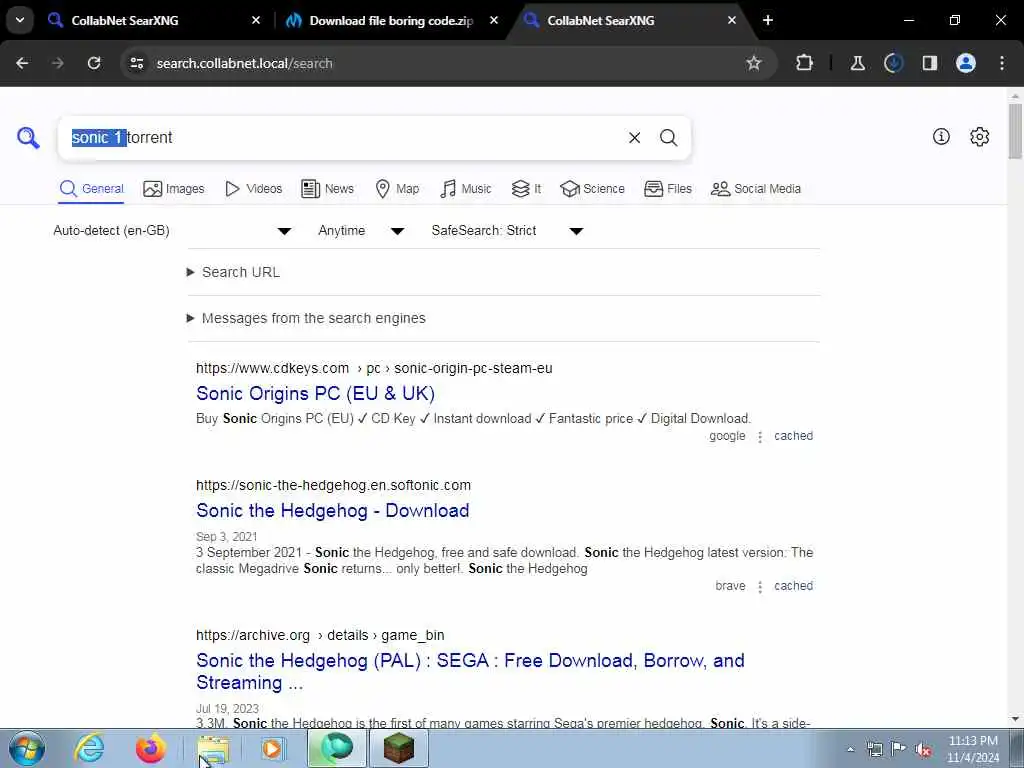1024x768 pixels.
Task: Open the Anytime time range dropdown
Action: (361, 231)
